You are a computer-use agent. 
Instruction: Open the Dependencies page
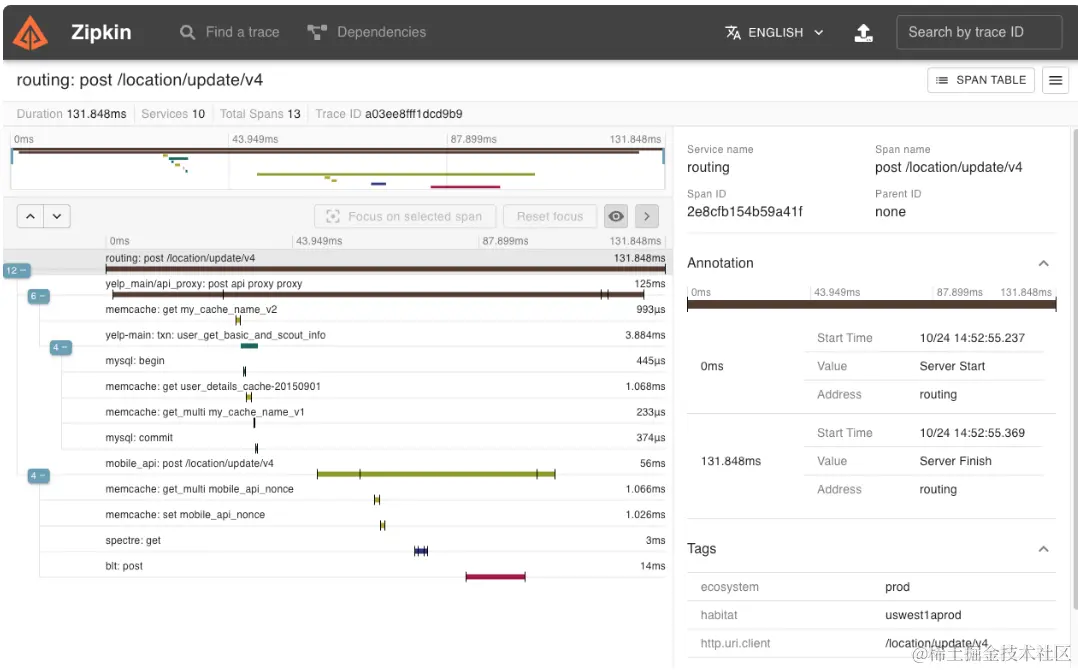(366, 32)
